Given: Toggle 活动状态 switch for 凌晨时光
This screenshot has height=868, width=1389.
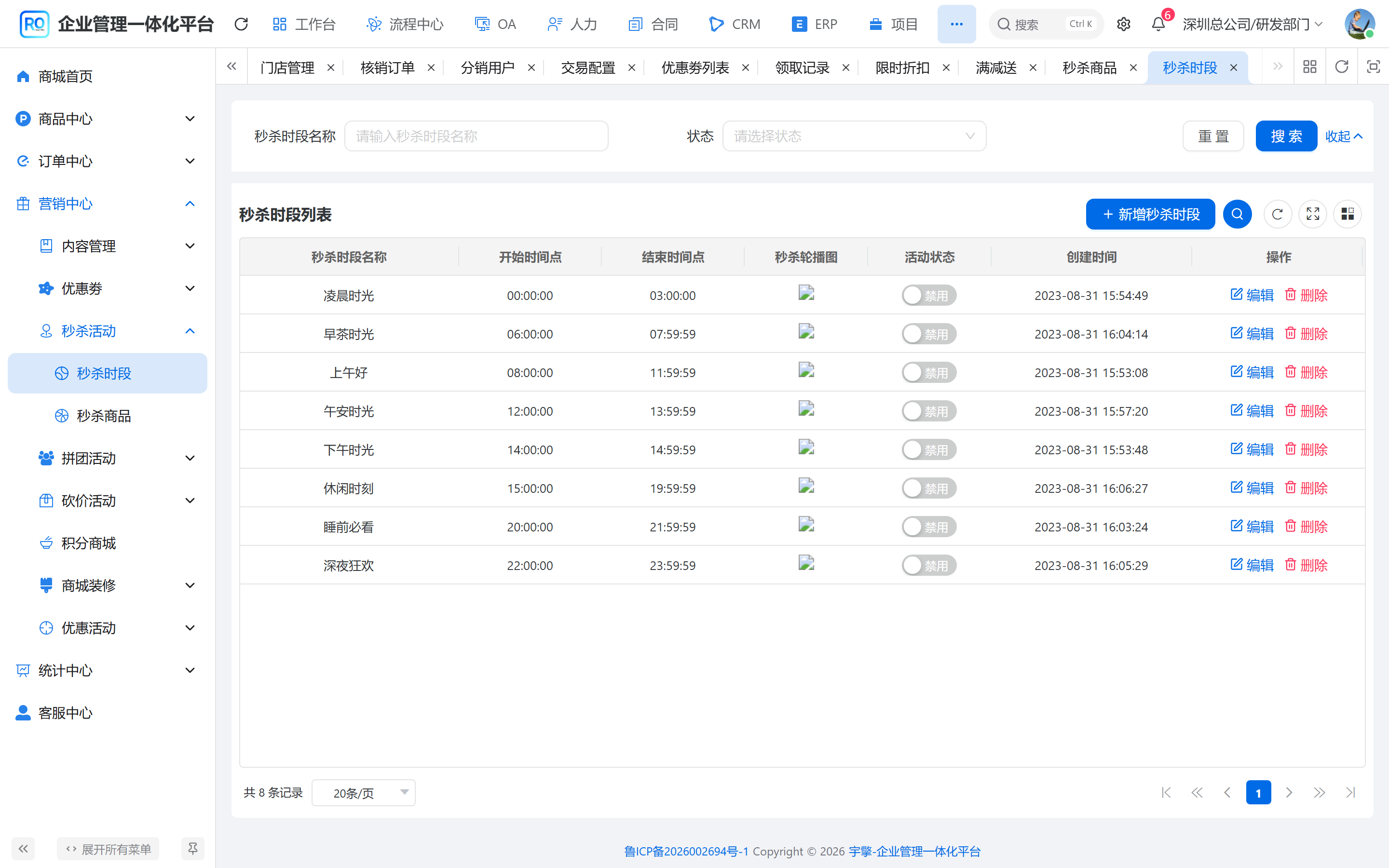Looking at the screenshot, I should [x=929, y=296].
